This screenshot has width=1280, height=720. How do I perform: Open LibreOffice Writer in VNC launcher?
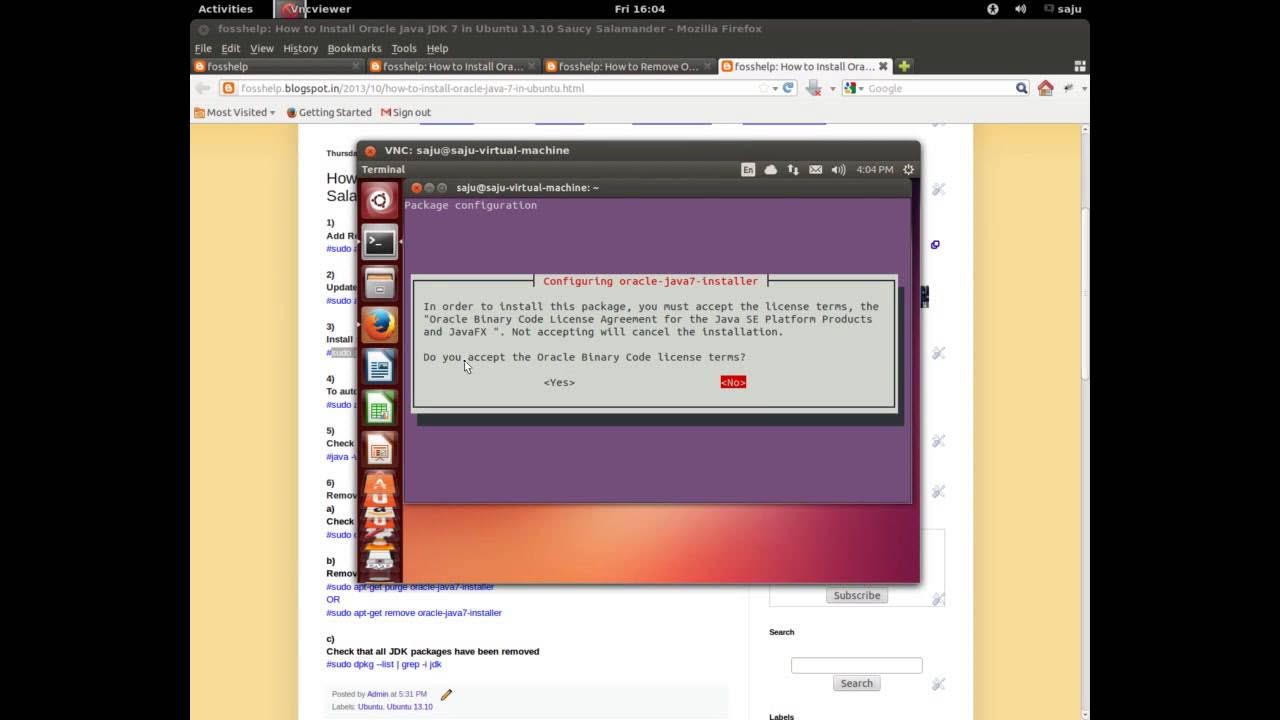380,367
